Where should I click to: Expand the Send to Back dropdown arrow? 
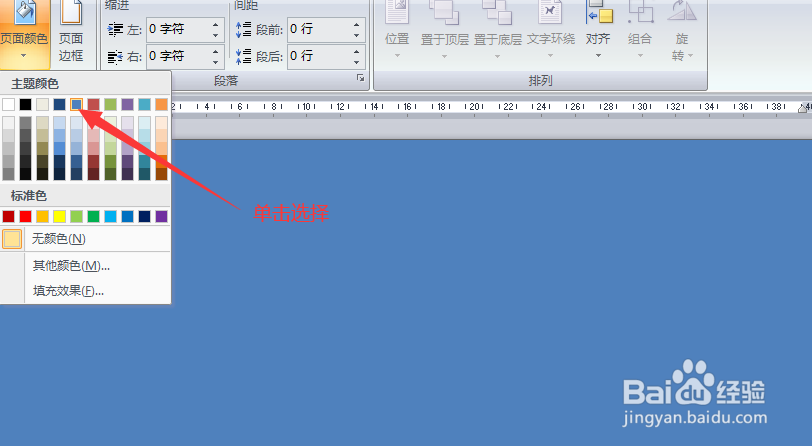coord(497,56)
